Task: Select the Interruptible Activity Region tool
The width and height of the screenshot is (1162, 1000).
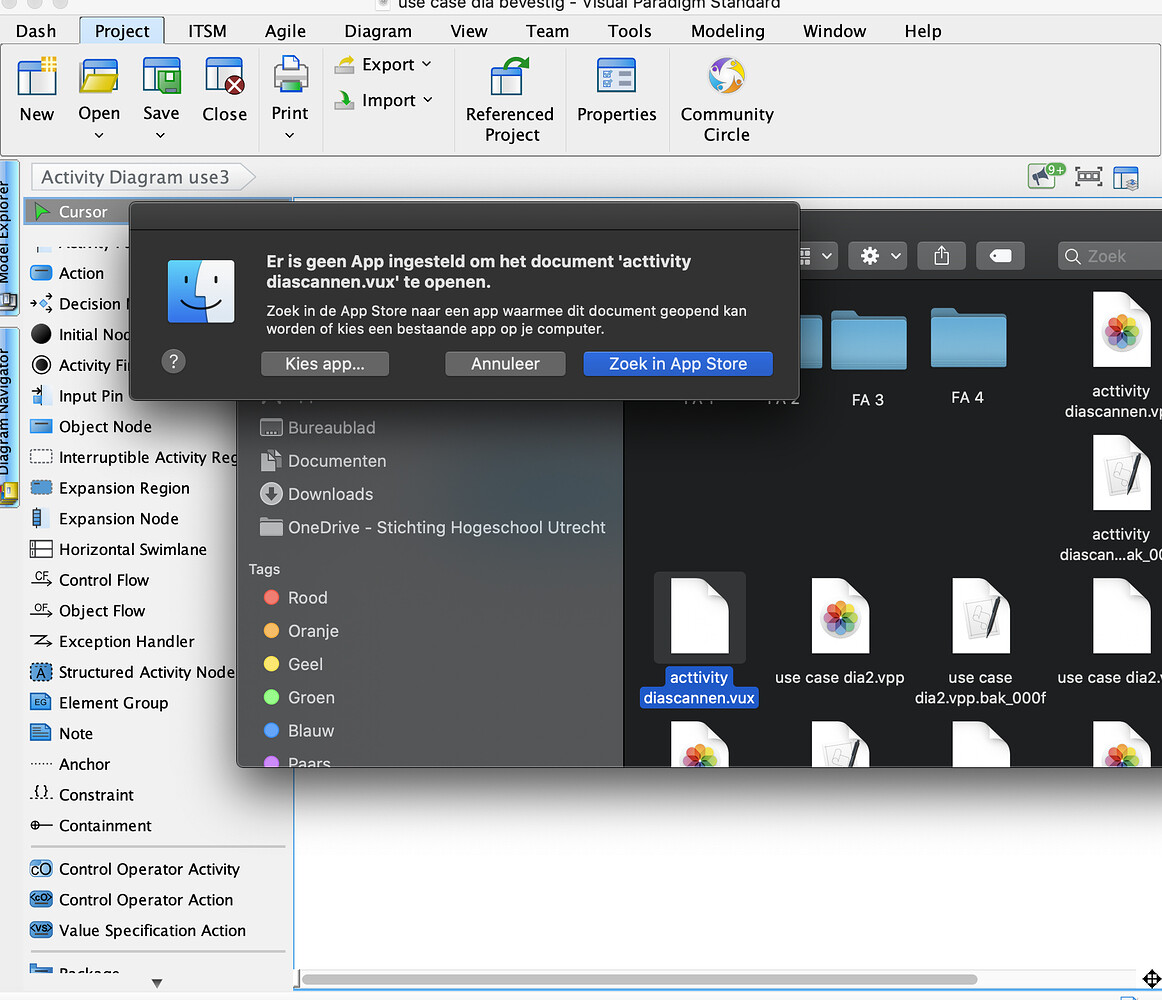Action: tap(133, 457)
